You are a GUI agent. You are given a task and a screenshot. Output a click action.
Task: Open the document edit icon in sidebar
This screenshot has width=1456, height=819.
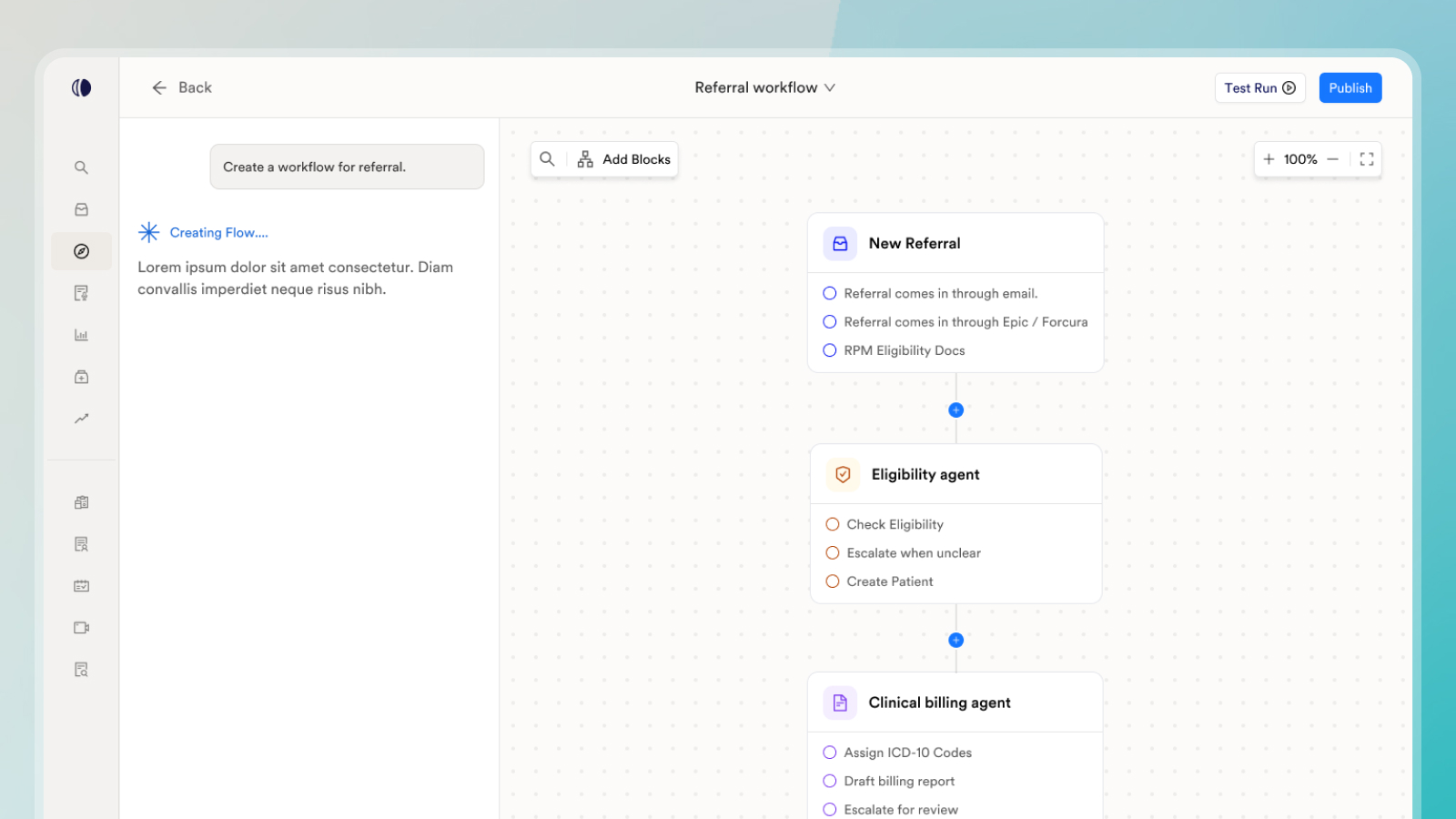[81, 293]
